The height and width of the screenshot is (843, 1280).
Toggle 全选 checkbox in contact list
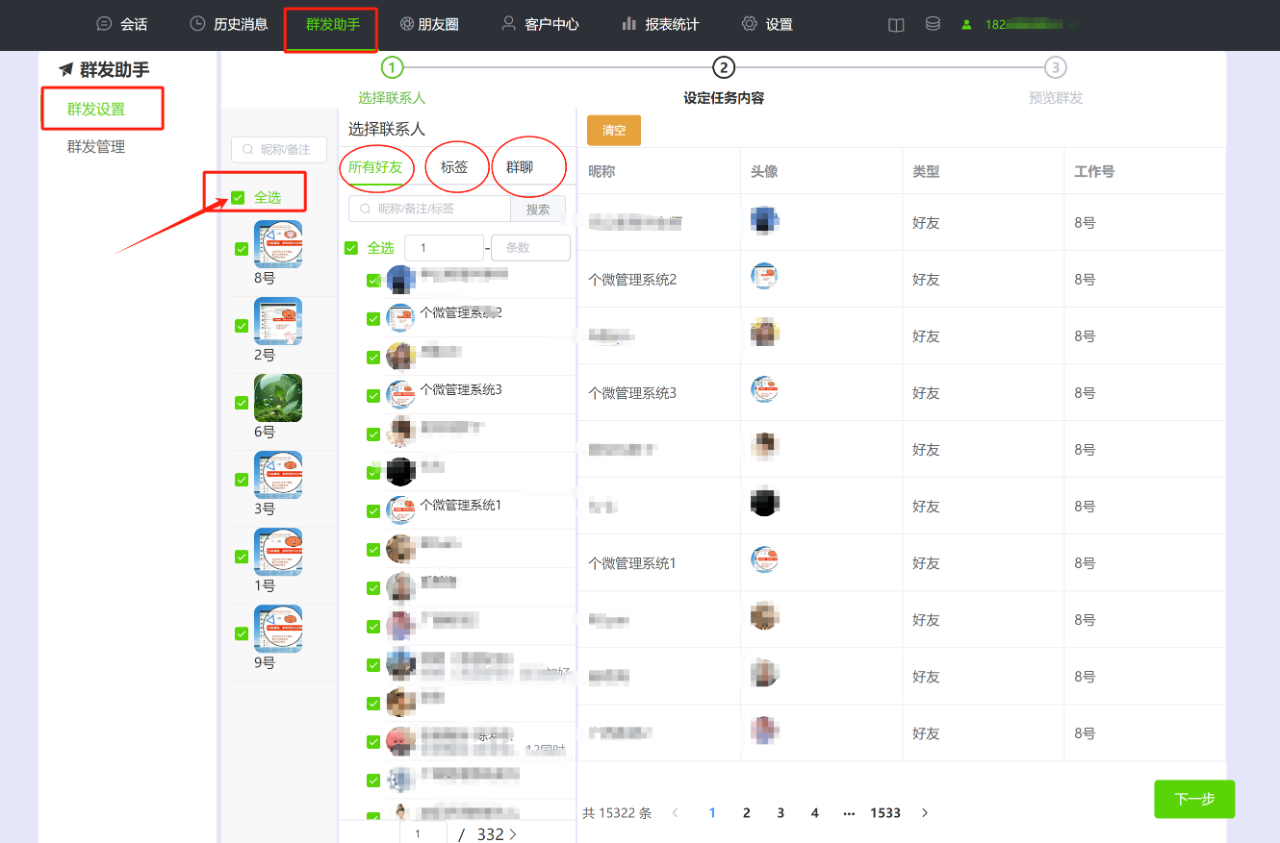pyautogui.click(x=351, y=248)
